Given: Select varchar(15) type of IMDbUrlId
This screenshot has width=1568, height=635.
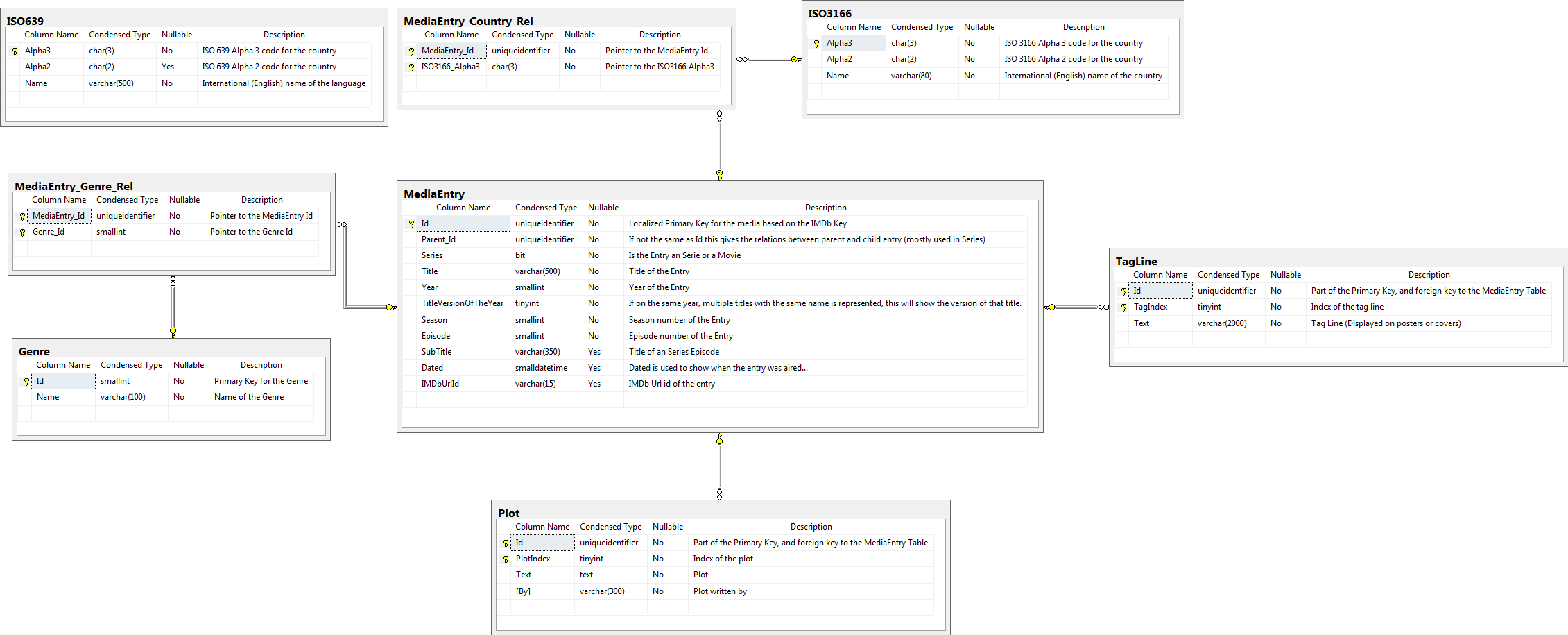Looking at the screenshot, I should click(x=535, y=384).
